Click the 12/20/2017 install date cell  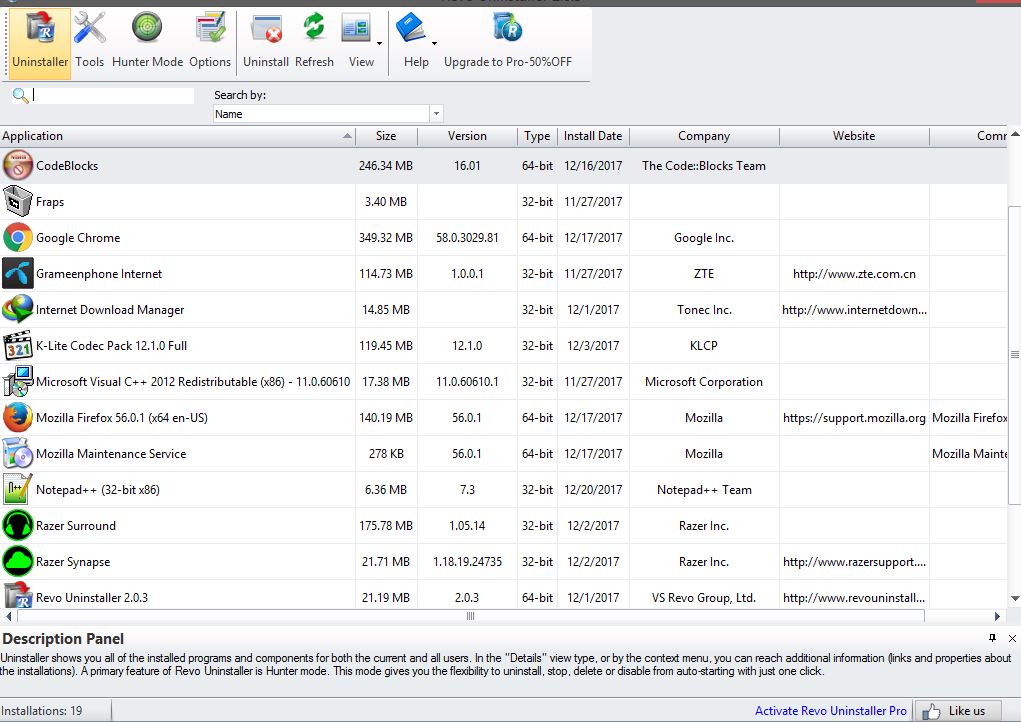[x=593, y=490]
